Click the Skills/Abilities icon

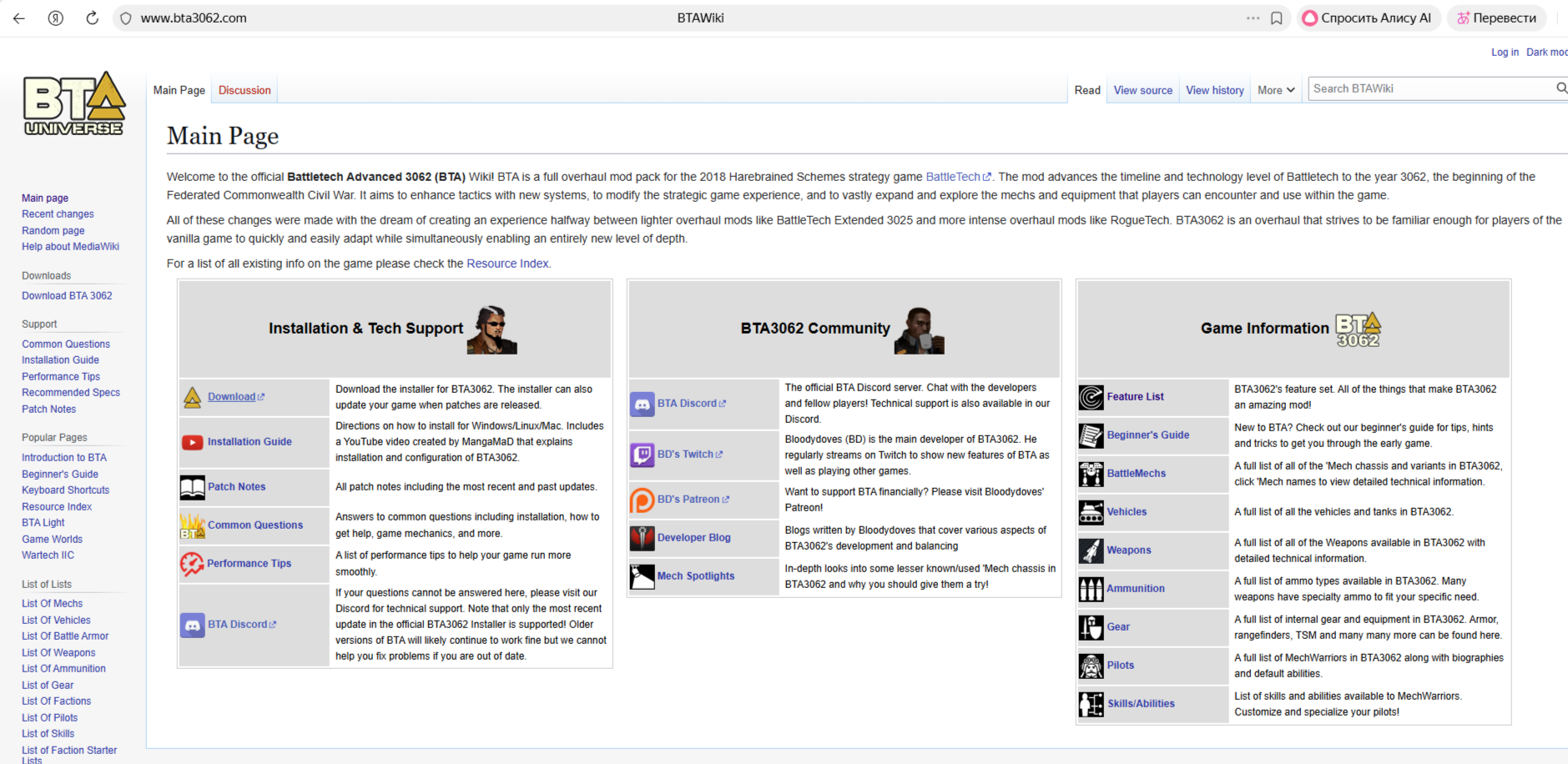pos(1092,705)
